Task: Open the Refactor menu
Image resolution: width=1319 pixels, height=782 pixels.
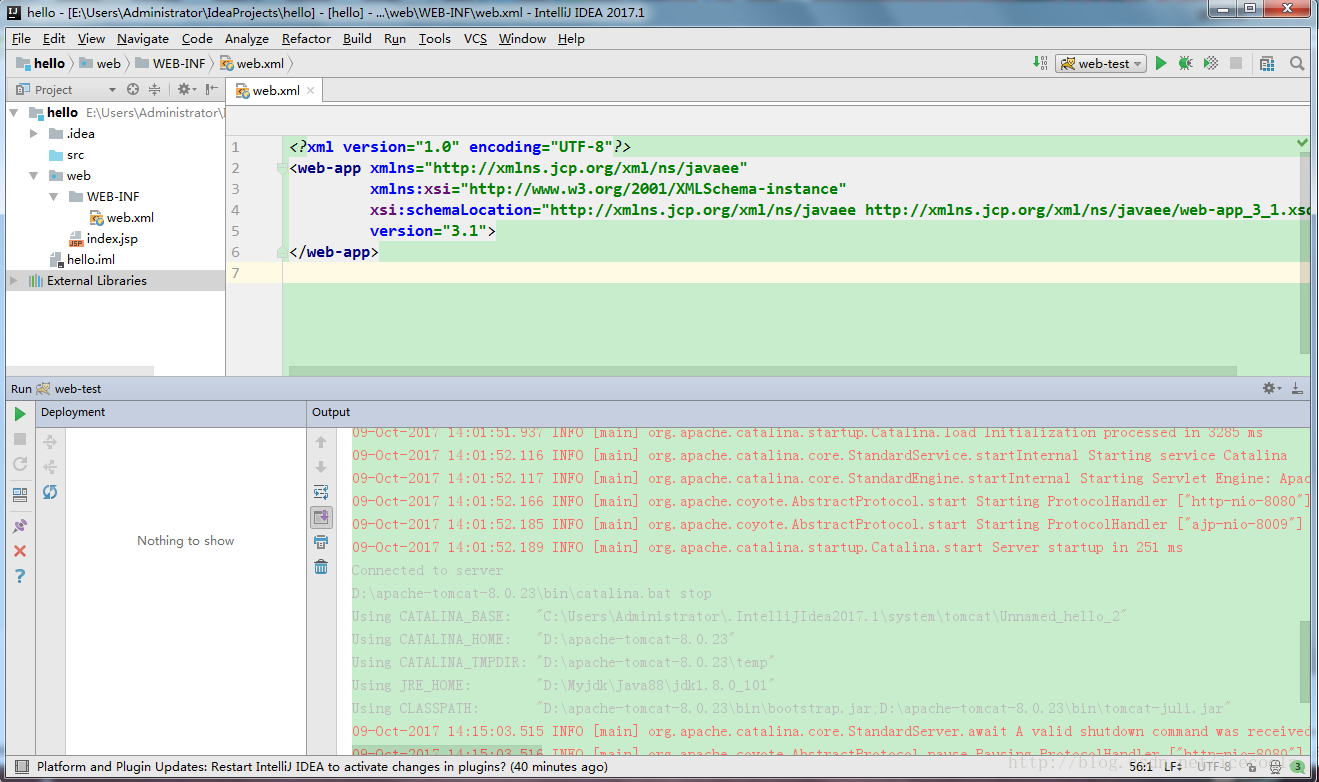Action: coord(306,38)
